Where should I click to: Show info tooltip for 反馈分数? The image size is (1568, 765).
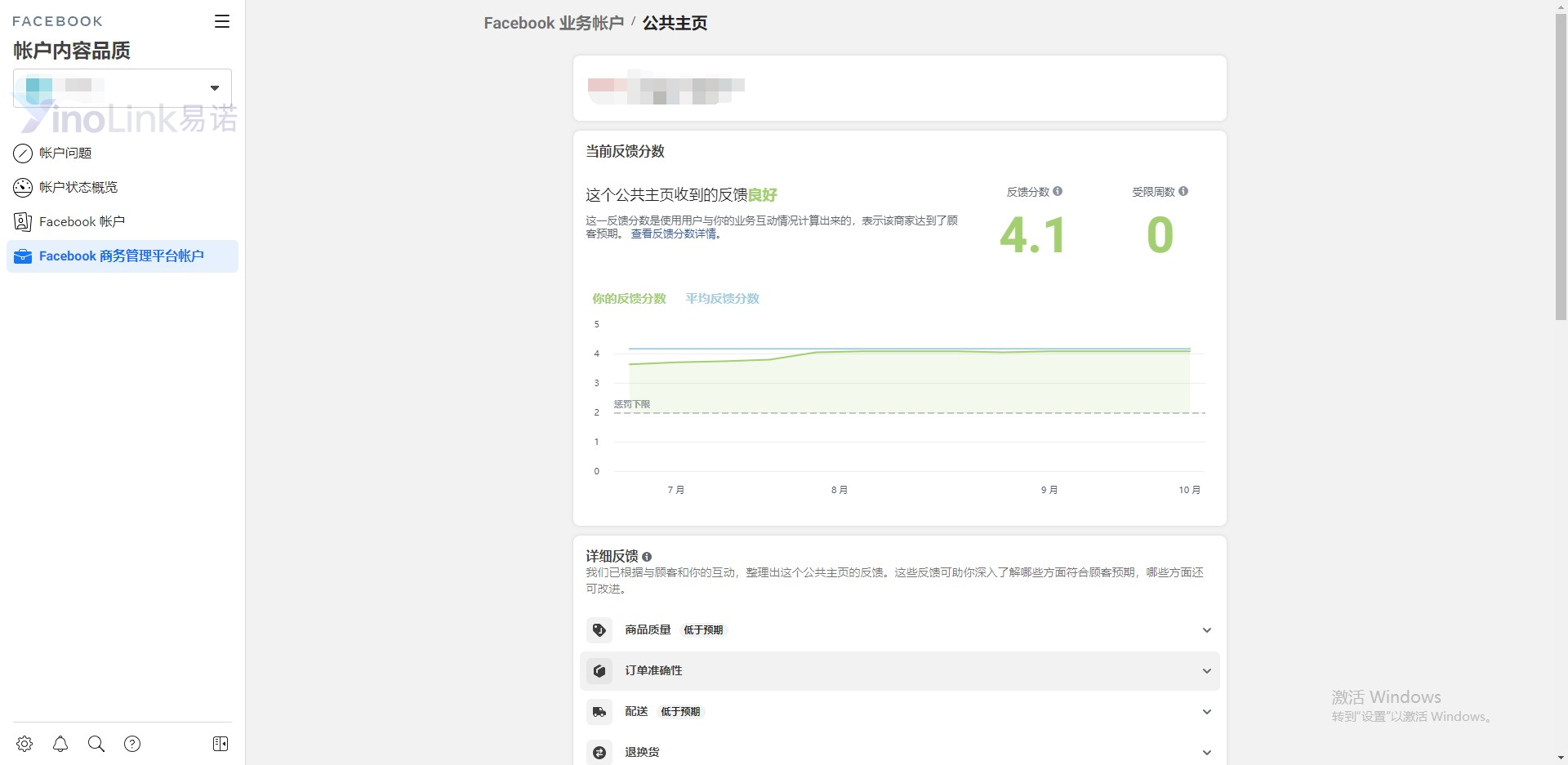point(1058,191)
